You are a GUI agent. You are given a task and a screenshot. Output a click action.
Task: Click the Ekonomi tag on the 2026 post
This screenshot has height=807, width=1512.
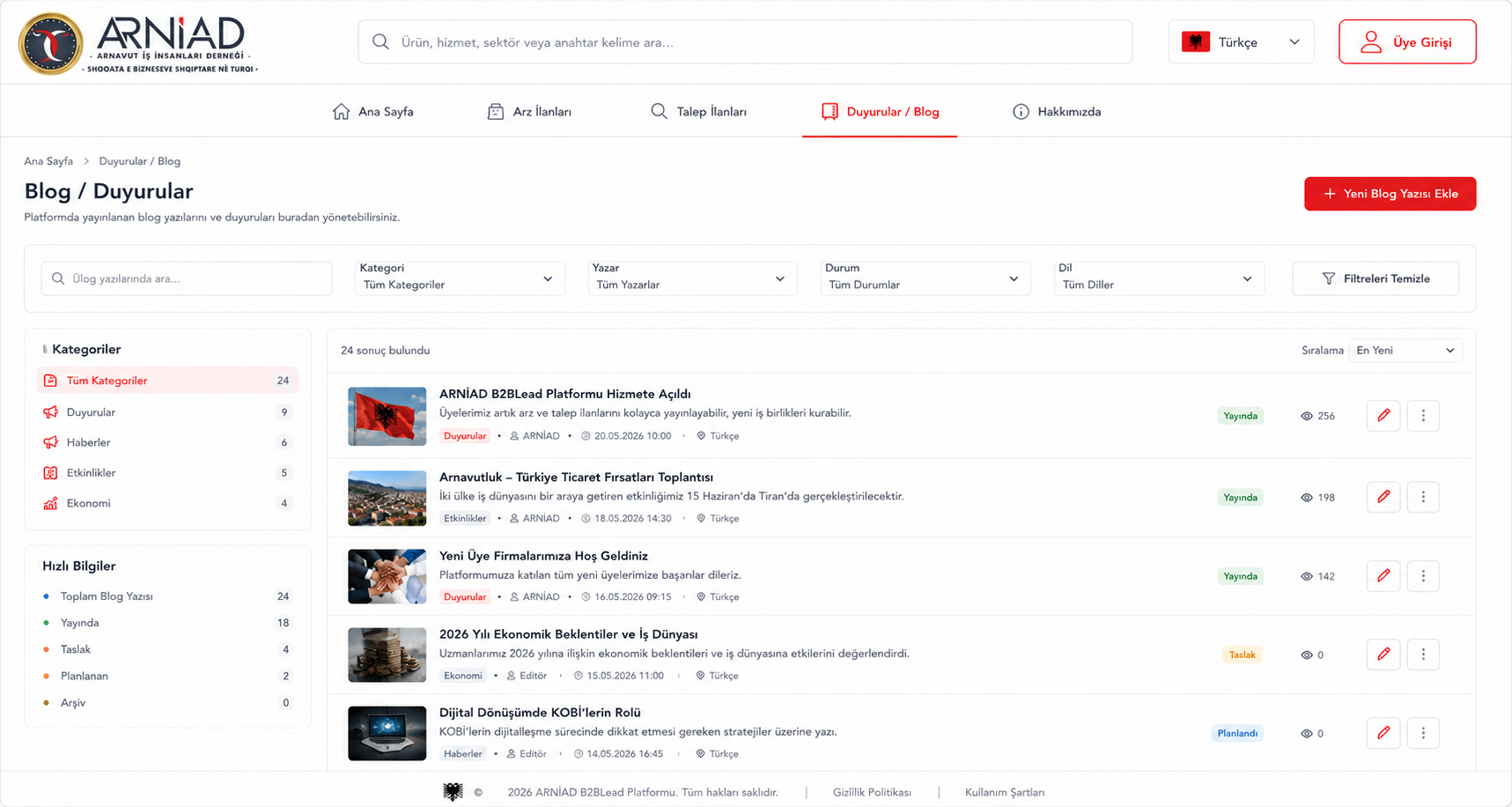463,676
